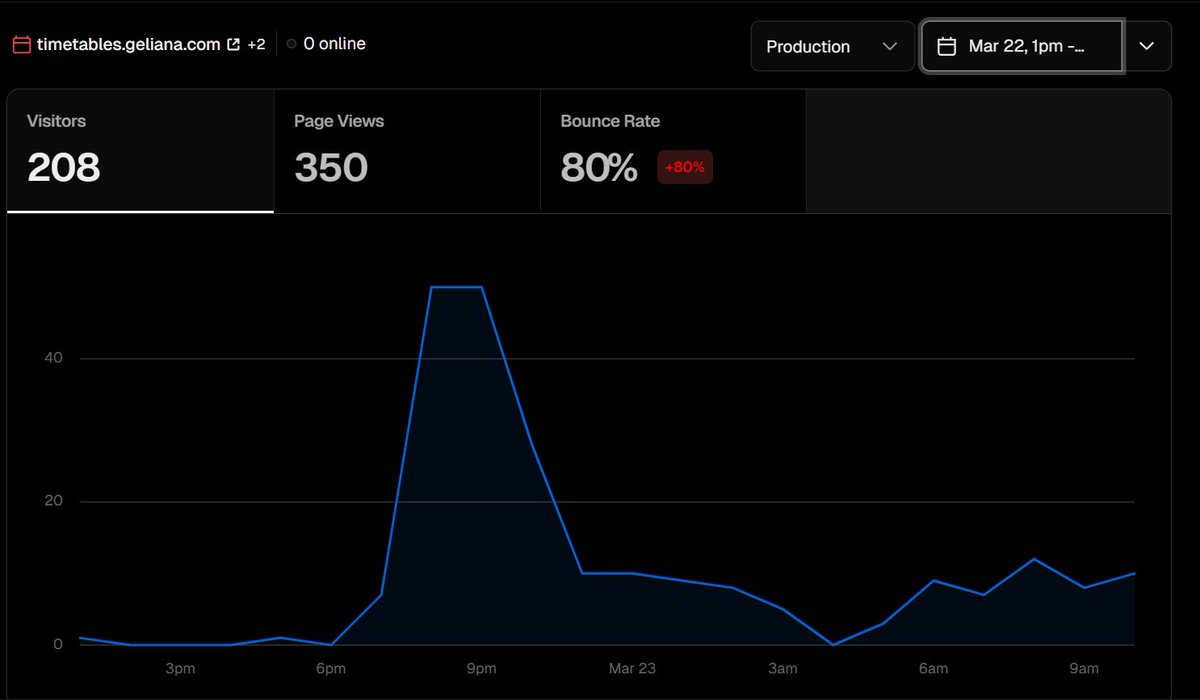The image size is (1200, 700).
Task: Click the 9pm axis label
Action: click(x=481, y=668)
